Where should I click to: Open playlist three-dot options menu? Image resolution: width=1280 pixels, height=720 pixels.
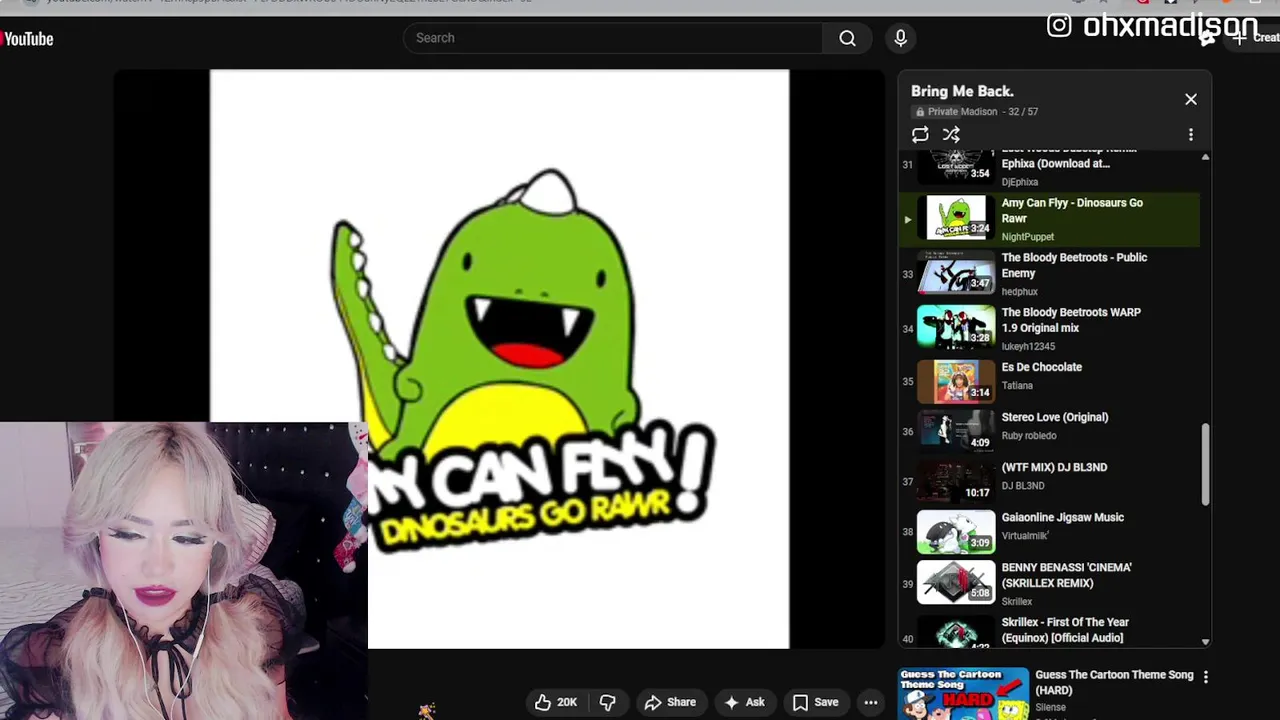1190,134
